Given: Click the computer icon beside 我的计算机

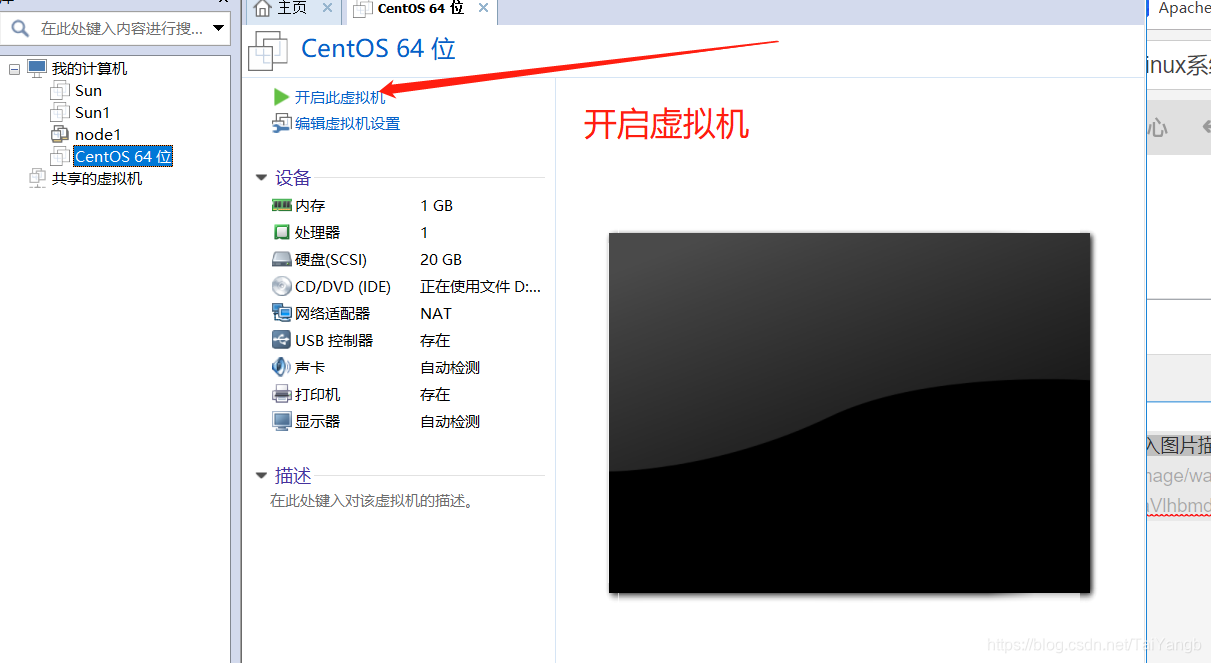Looking at the screenshot, I should pyautogui.click(x=37, y=68).
